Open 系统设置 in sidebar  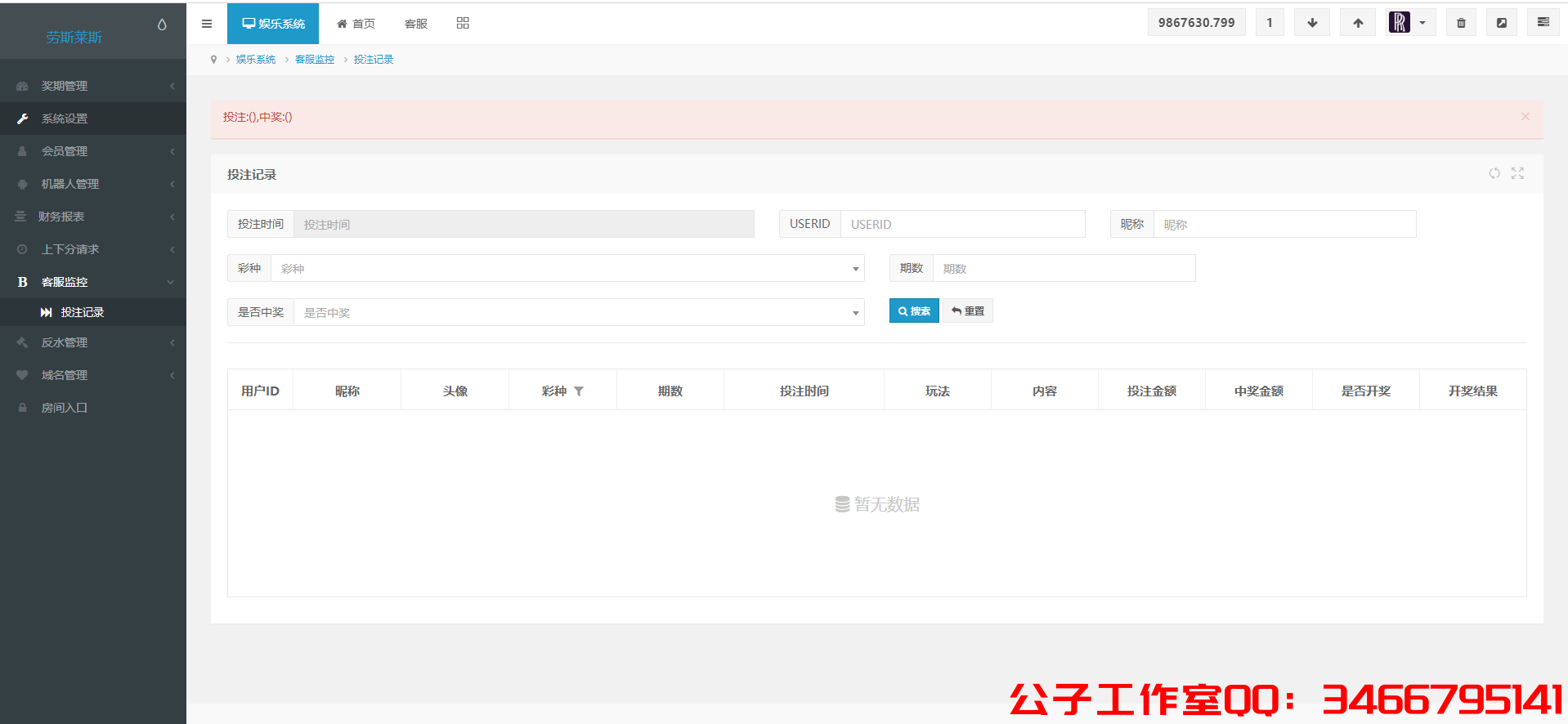93,118
